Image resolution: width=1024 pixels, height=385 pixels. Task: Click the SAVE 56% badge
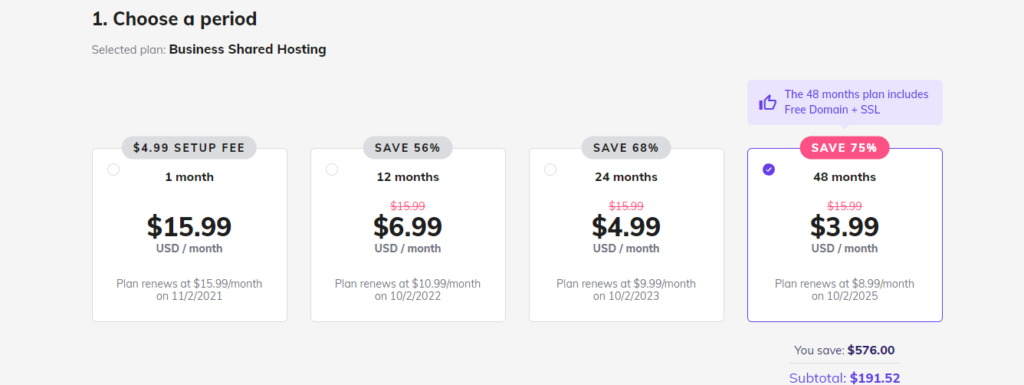click(408, 148)
